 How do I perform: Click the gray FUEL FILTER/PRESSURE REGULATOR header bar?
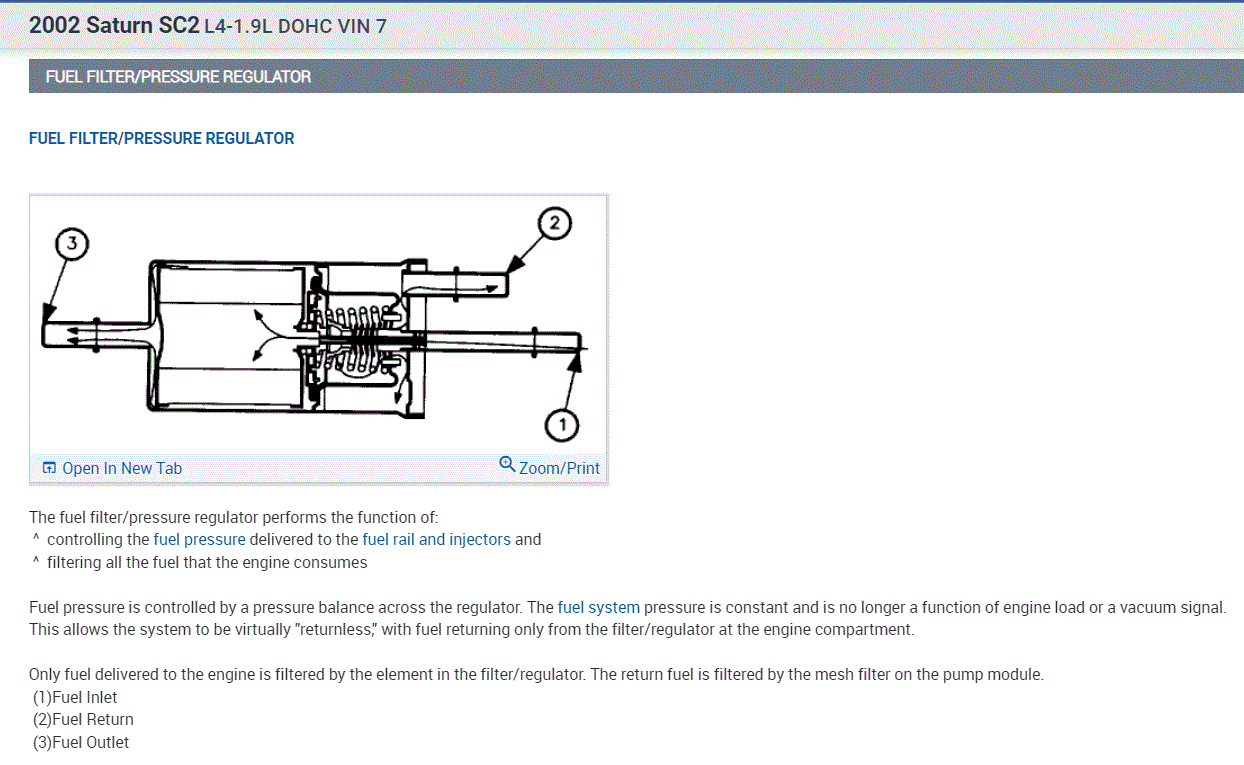point(636,76)
